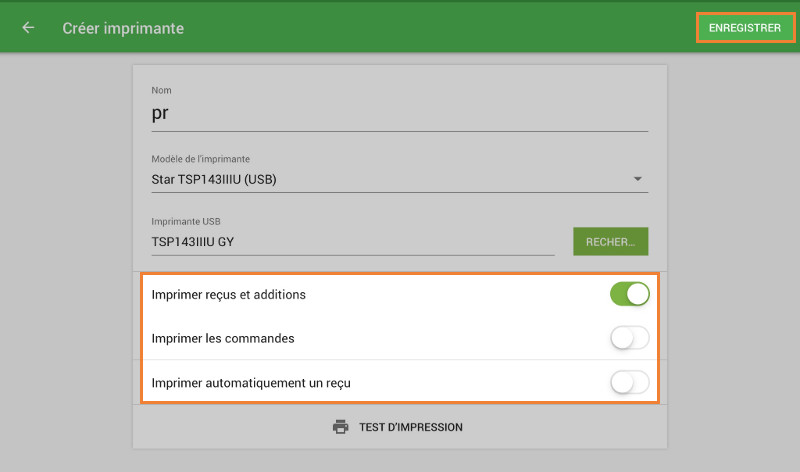Go back using the arrow icon

tap(28, 28)
